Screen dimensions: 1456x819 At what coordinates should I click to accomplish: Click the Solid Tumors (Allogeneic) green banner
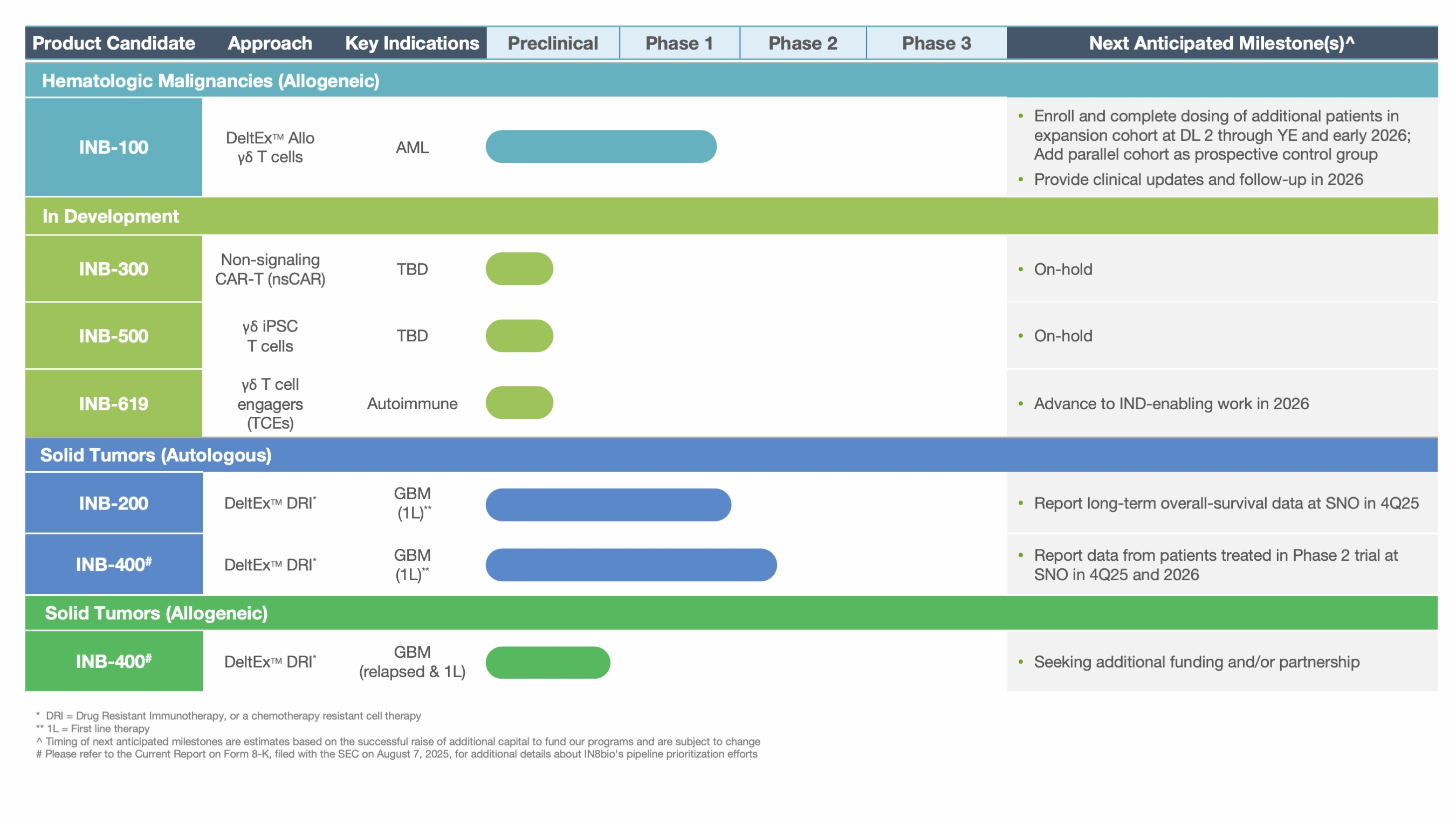tap(156, 612)
